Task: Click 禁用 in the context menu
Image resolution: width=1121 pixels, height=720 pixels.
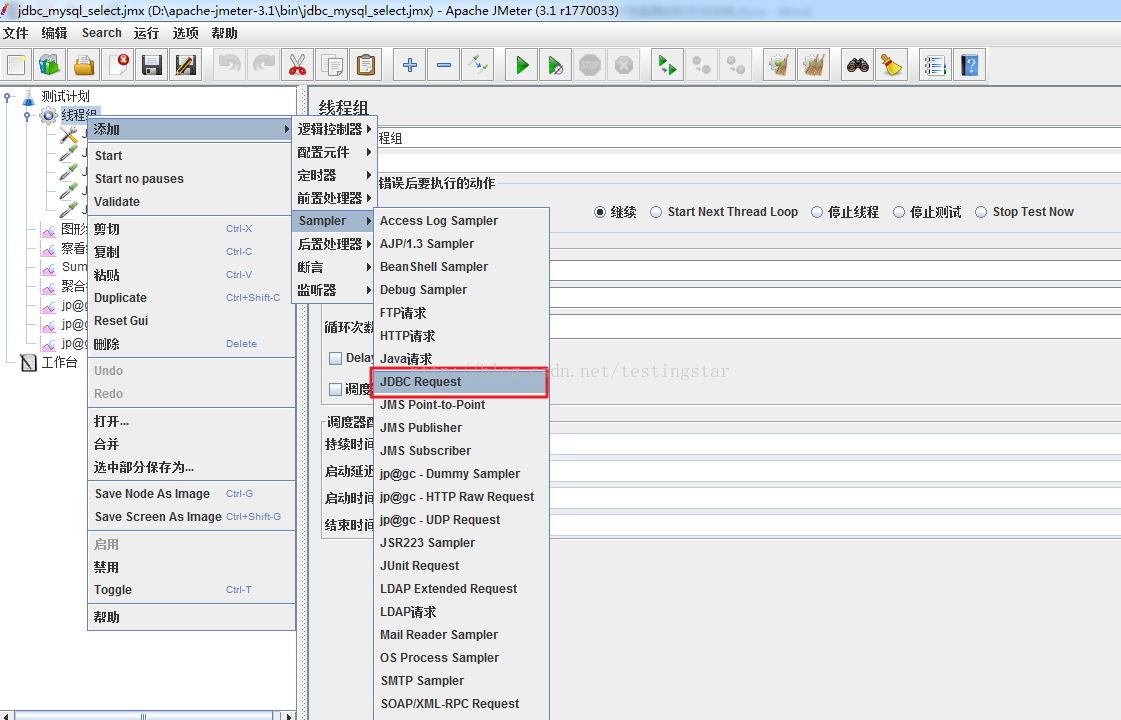Action: 191,567
